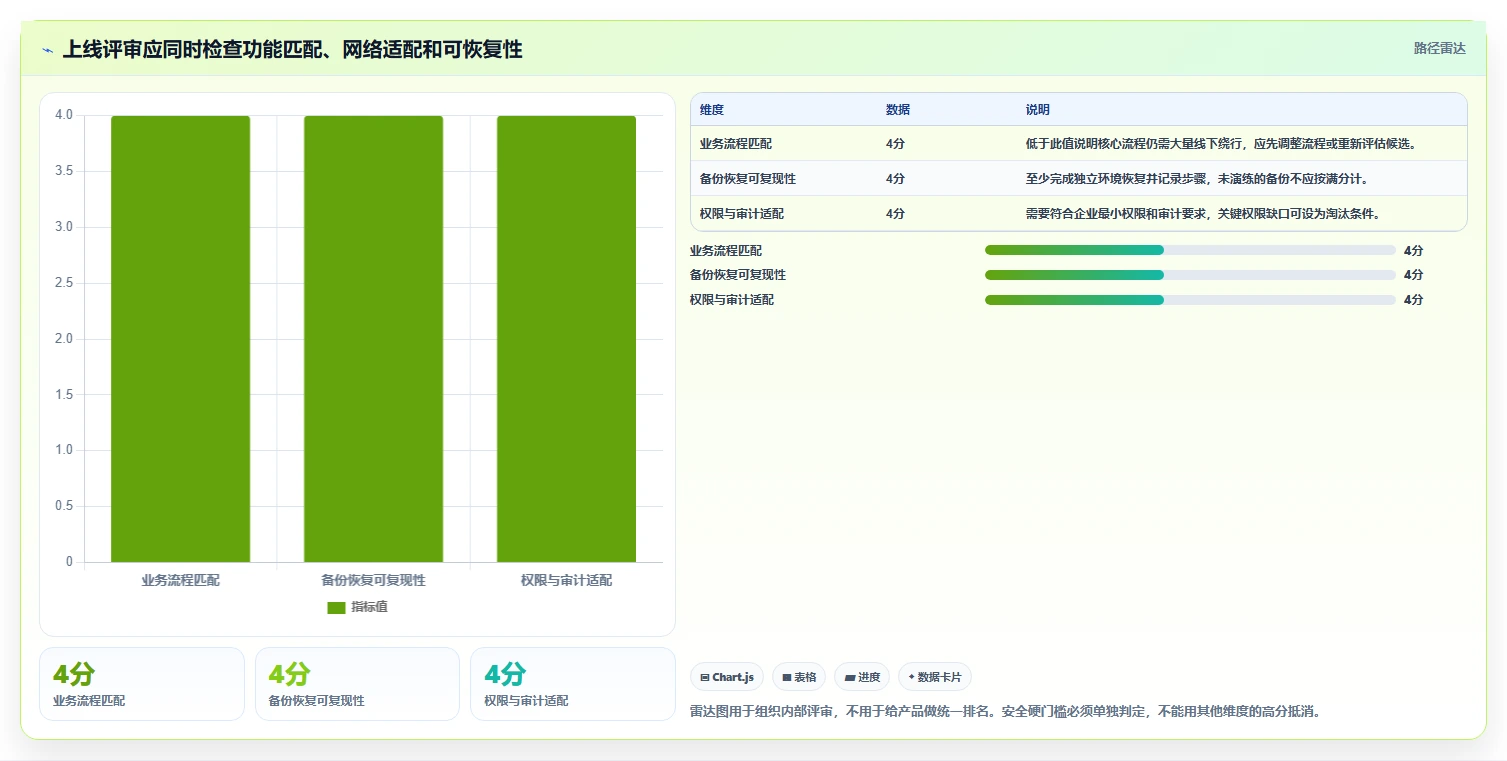The width and height of the screenshot is (1507, 761).
Task: Click the 1.5 tick on the chart y-axis
Action: tap(64, 395)
